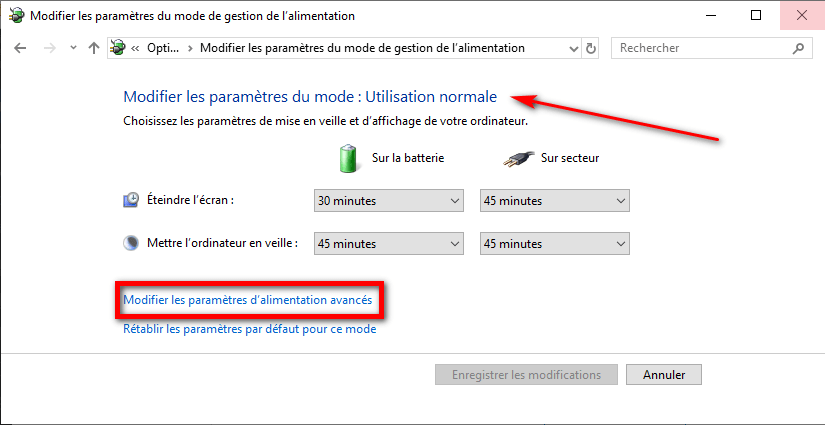Image resolution: width=825 pixels, height=425 pixels.
Task: Go up one level with the up arrow
Action: 94,48
